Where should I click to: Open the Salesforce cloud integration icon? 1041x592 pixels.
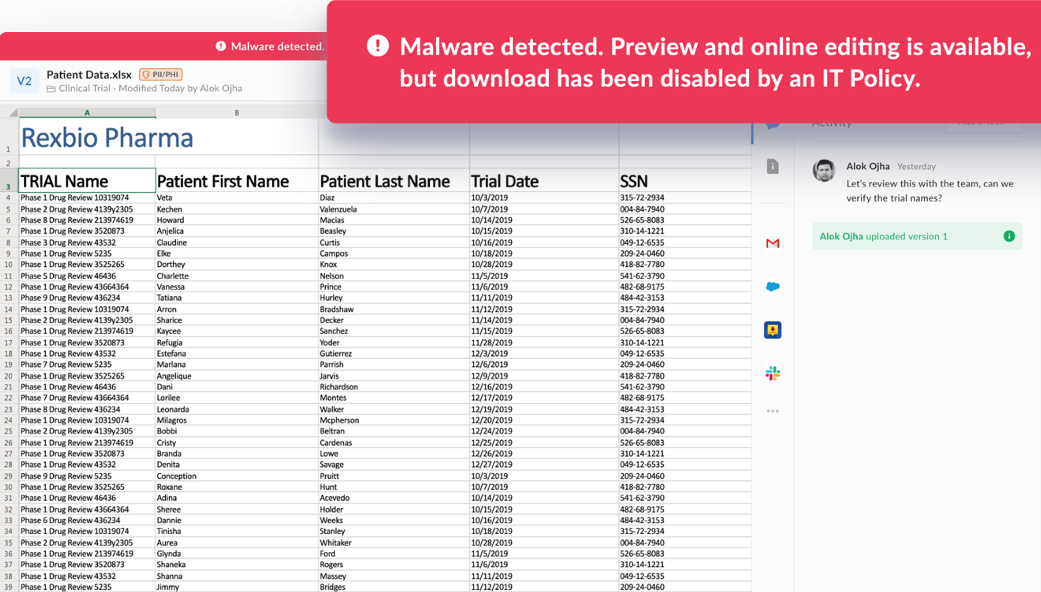(772, 287)
